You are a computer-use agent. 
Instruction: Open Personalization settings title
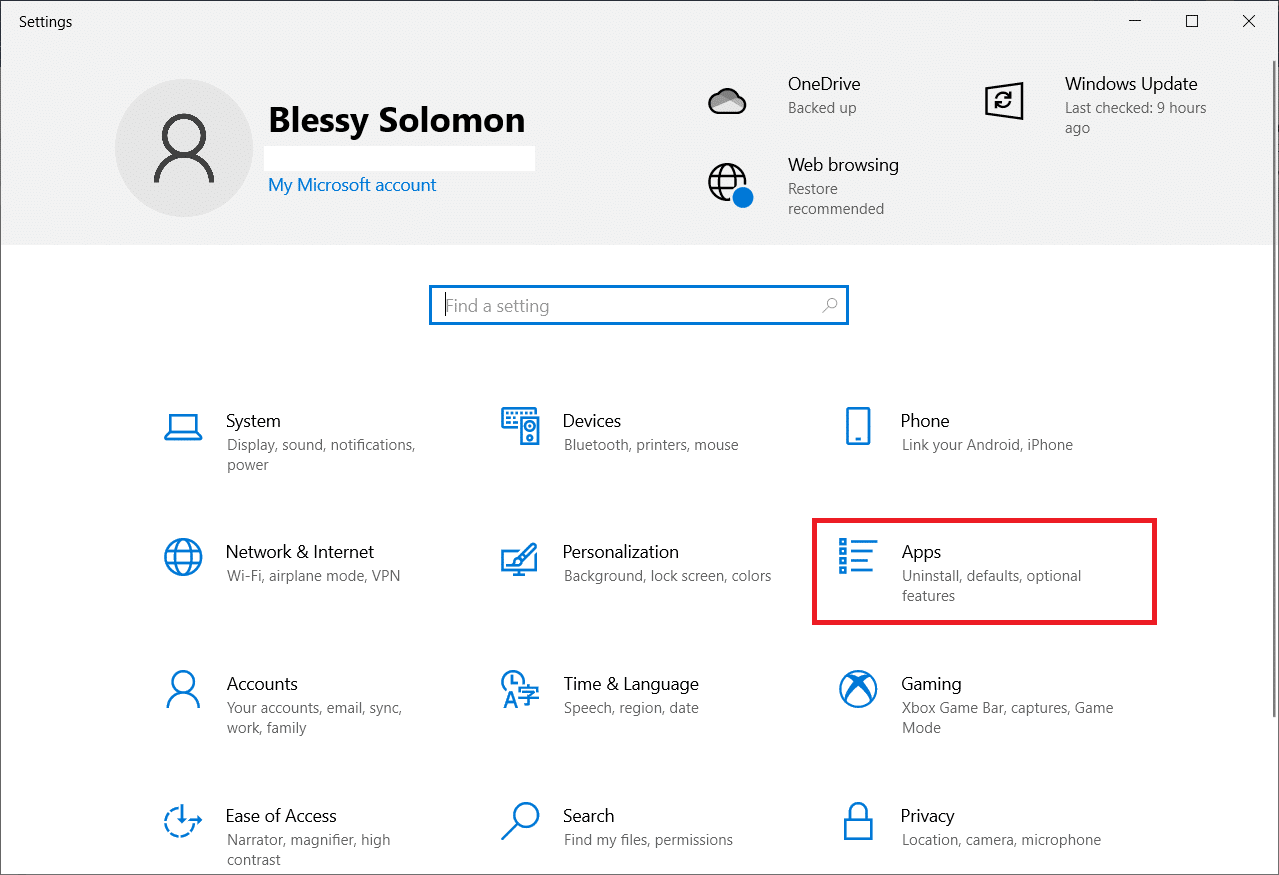point(621,552)
